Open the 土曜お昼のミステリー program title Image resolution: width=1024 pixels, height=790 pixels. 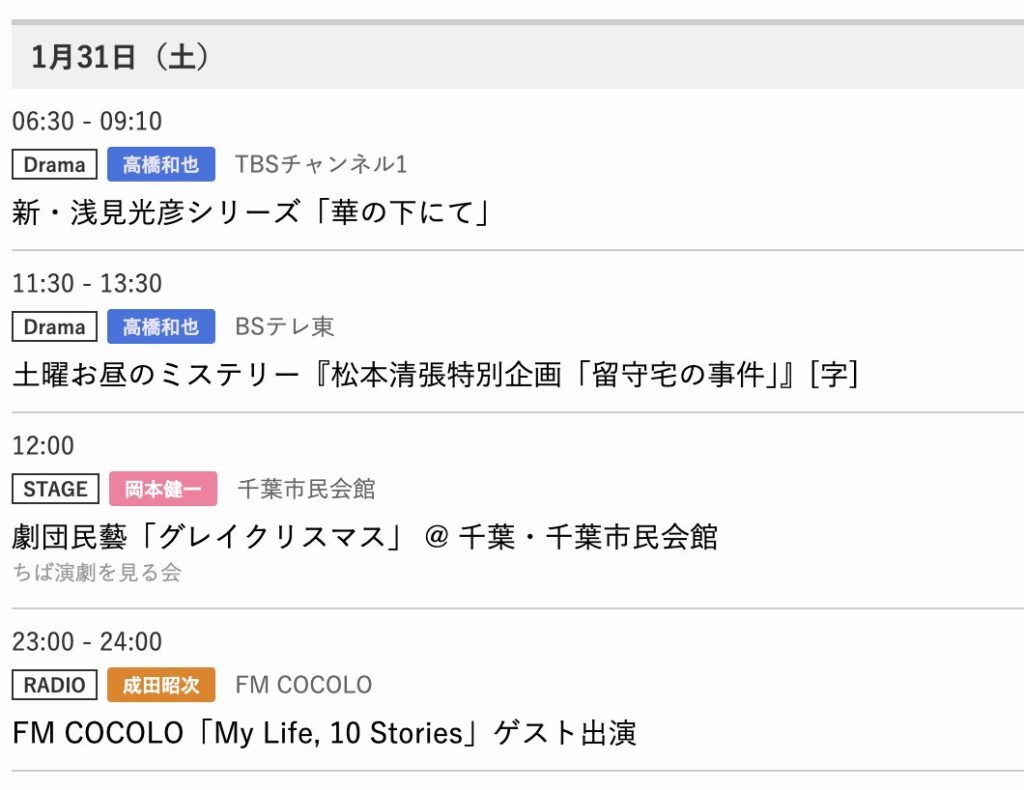pos(436,375)
